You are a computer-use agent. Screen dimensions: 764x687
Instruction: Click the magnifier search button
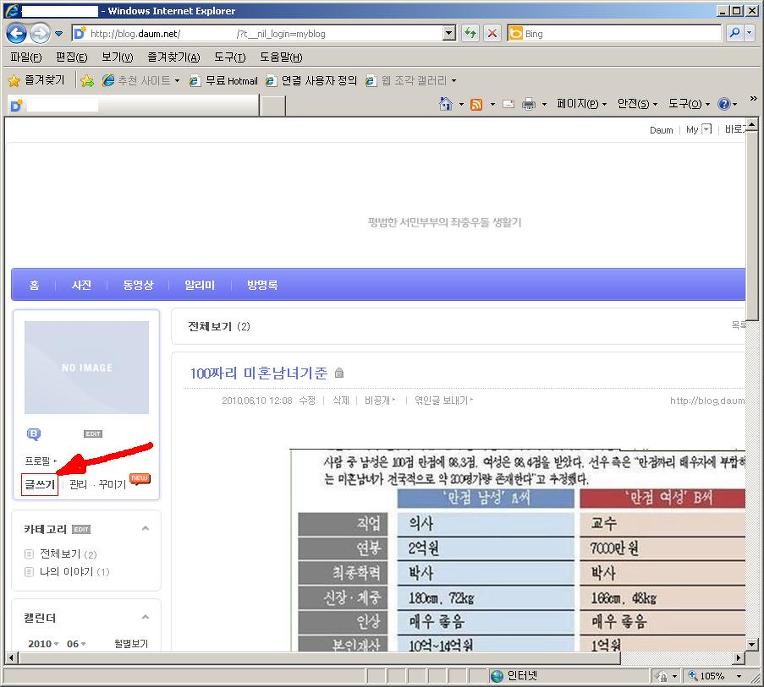pos(734,33)
